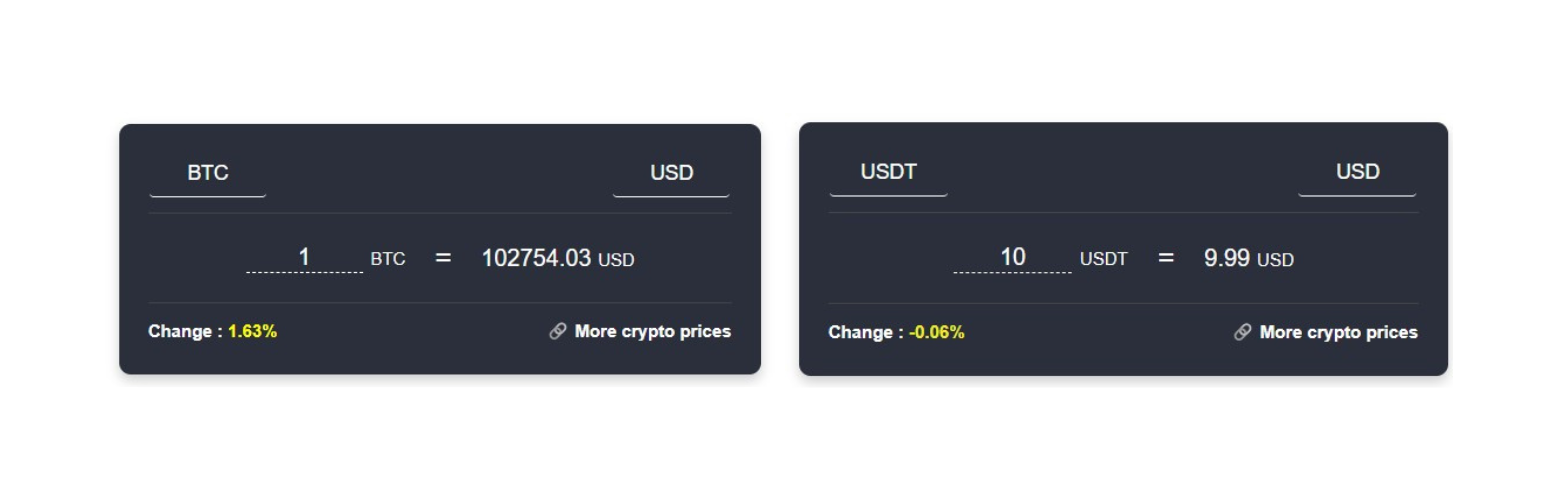This screenshot has width=1544, height=500.
Task: Click the Change label in BTC widget
Action: (x=185, y=331)
